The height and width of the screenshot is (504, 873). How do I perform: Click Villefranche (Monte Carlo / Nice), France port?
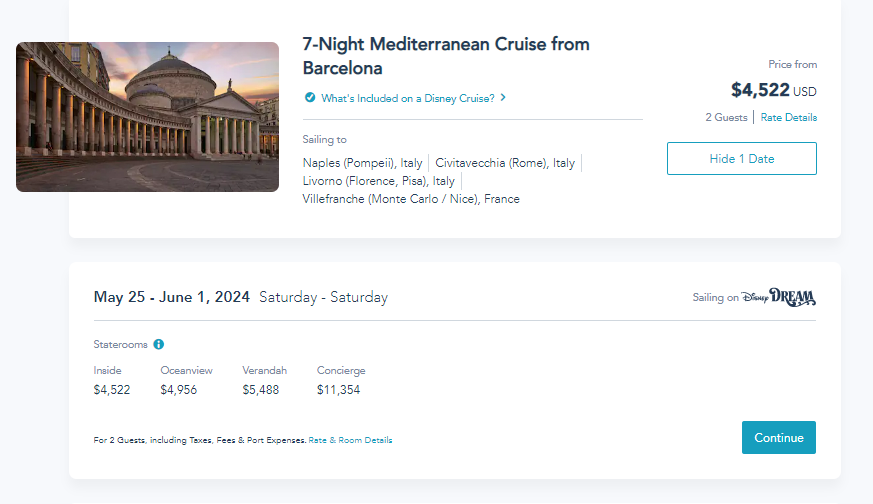(411, 199)
